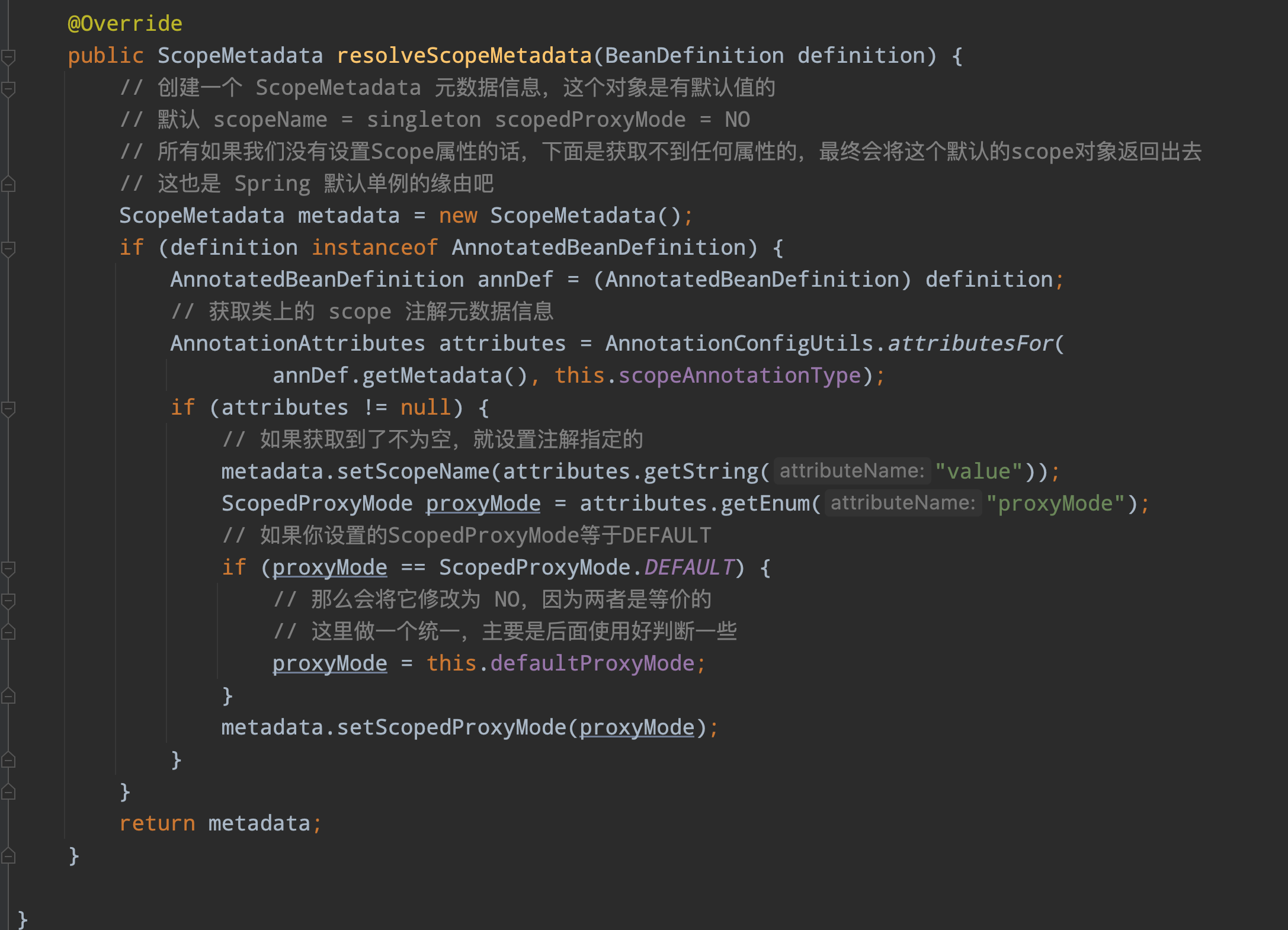The width and height of the screenshot is (1288, 930).
Task: Select the underlined proxyMode variable declaration
Action: 483,502
